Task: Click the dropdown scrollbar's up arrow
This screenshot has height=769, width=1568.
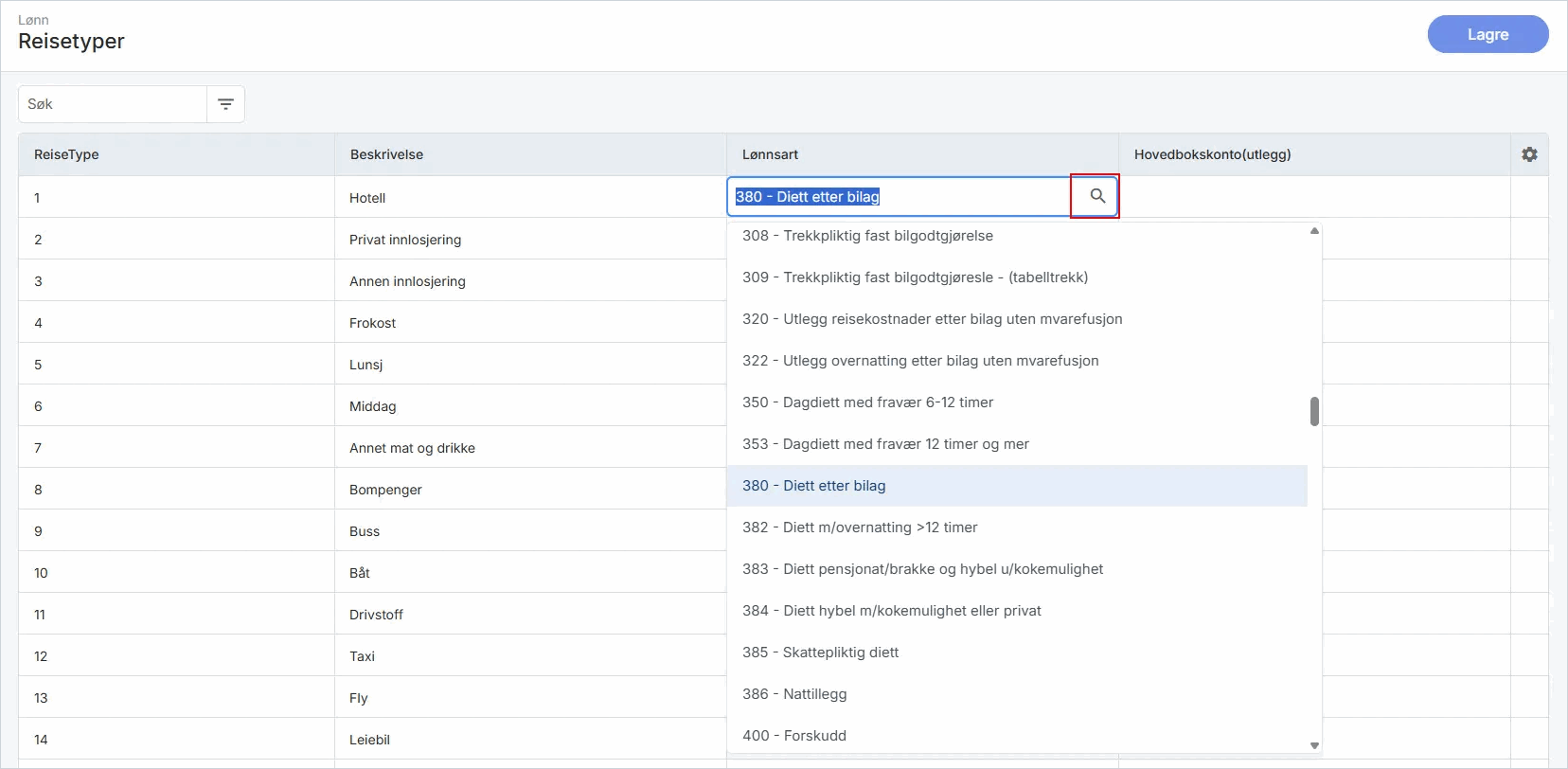Action: click(1314, 230)
